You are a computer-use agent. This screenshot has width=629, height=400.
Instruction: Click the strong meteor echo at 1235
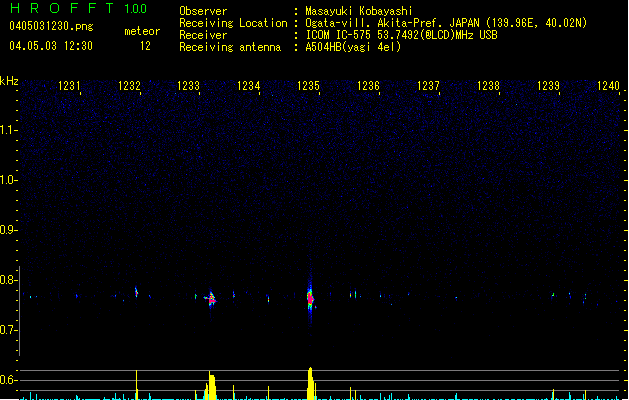tap(310, 297)
